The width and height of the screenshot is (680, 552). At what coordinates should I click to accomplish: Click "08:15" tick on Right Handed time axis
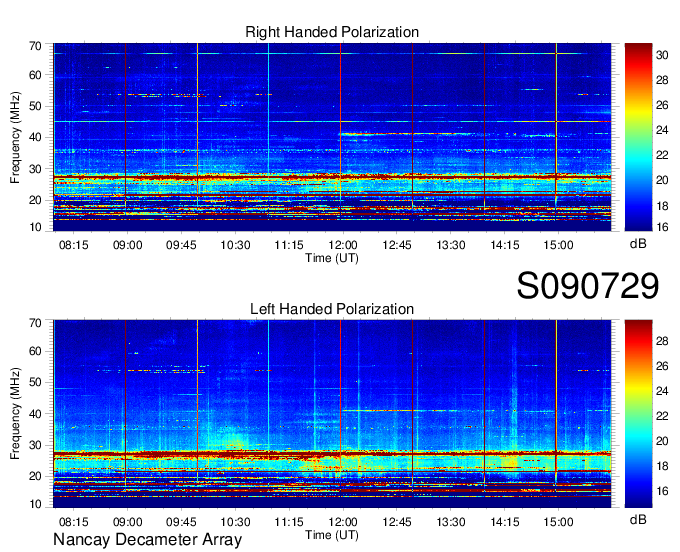point(73,245)
